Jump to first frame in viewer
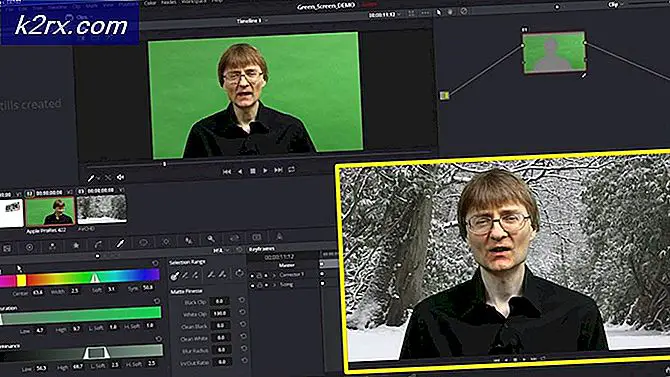670x377 pixels. [227, 172]
